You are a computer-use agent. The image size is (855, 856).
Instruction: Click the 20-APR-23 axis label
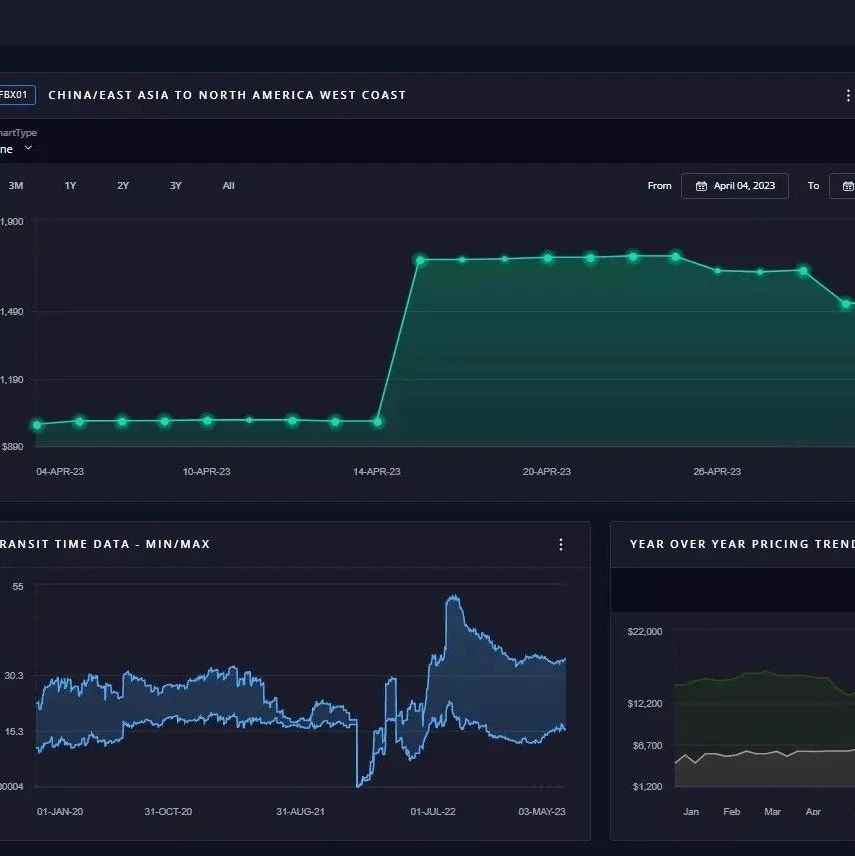coord(547,472)
